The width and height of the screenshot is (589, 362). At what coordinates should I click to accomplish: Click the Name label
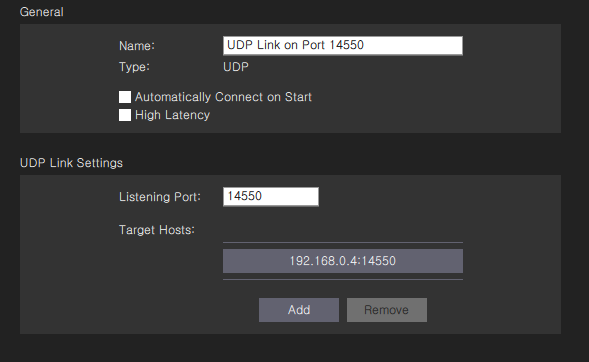point(137,46)
